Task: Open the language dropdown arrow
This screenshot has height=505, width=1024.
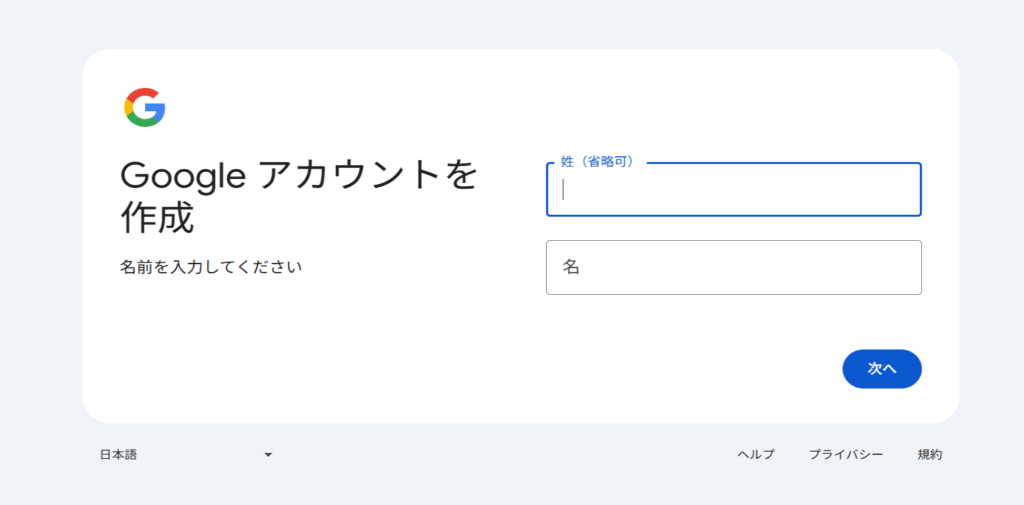Action: tap(268, 455)
